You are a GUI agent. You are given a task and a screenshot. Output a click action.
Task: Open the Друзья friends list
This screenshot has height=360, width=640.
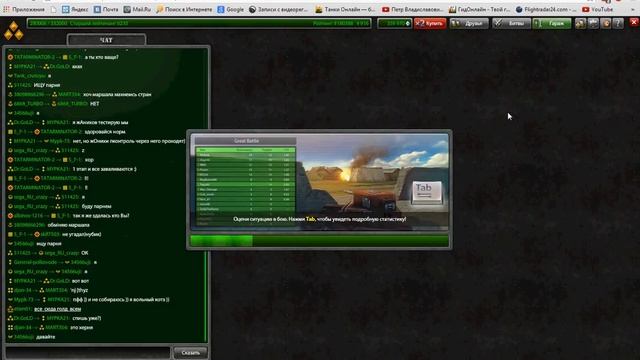469,24
